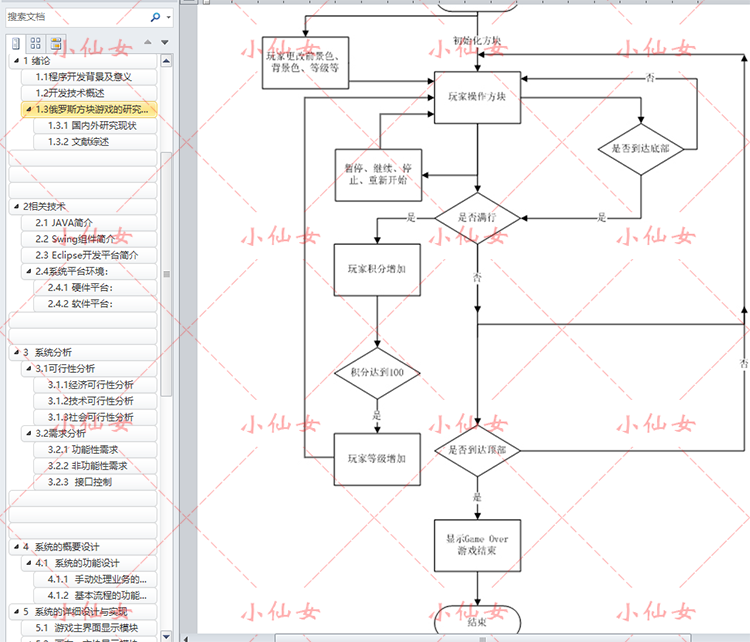Select heading '3.1.2技术可行性分析'
The width and height of the screenshot is (750, 642).
[95, 401]
